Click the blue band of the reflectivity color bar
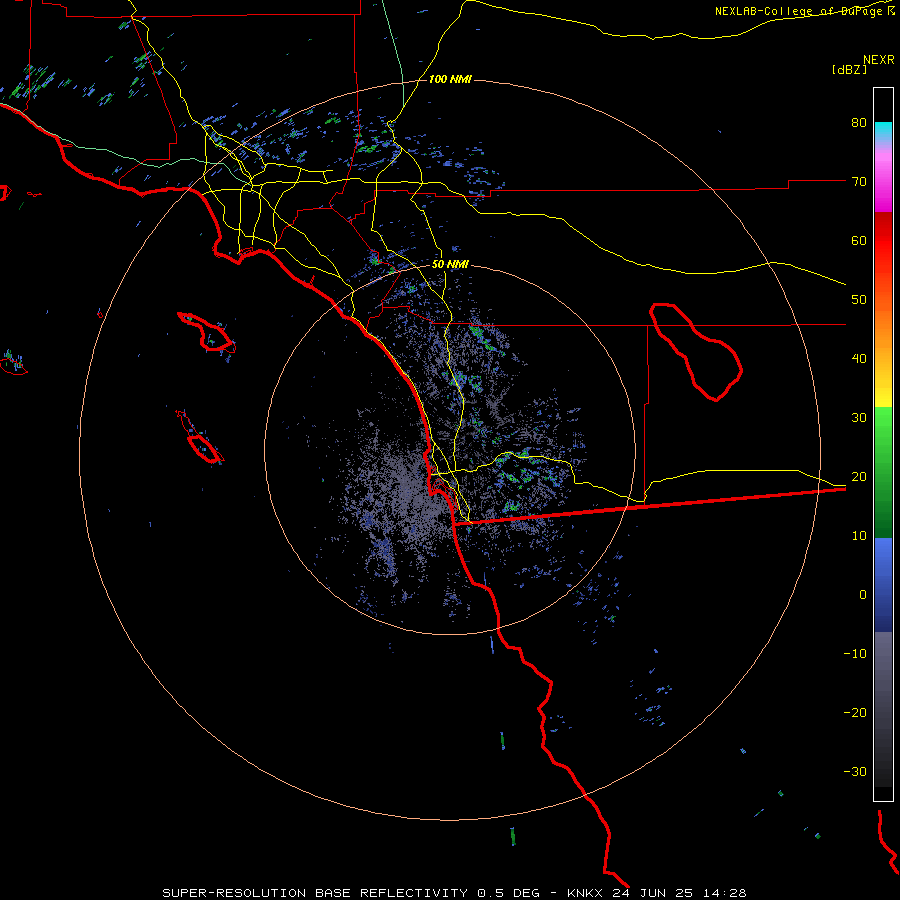The width and height of the screenshot is (900, 900). pyautogui.click(x=883, y=585)
